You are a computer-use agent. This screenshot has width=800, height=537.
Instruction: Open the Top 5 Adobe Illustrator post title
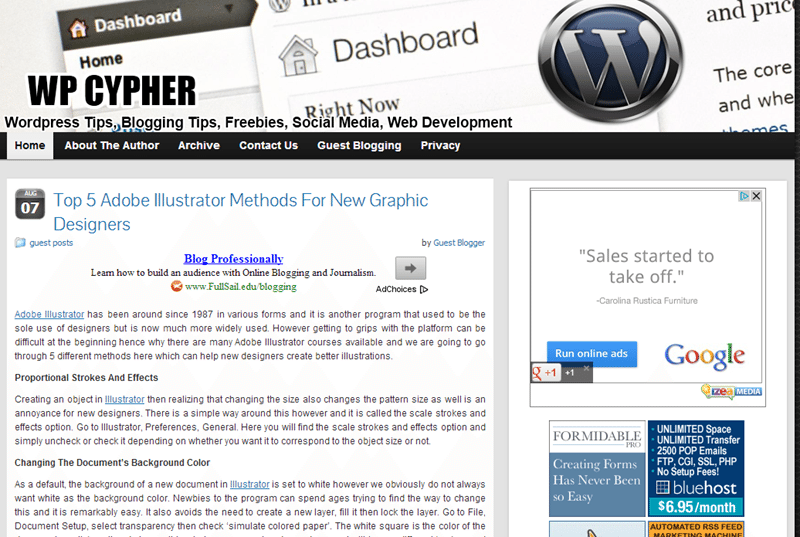point(240,212)
